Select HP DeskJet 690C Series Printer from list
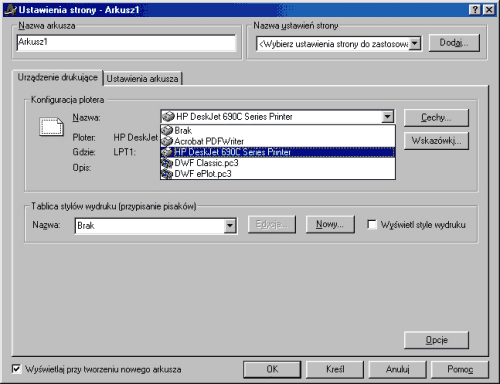 [x=278, y=152]
